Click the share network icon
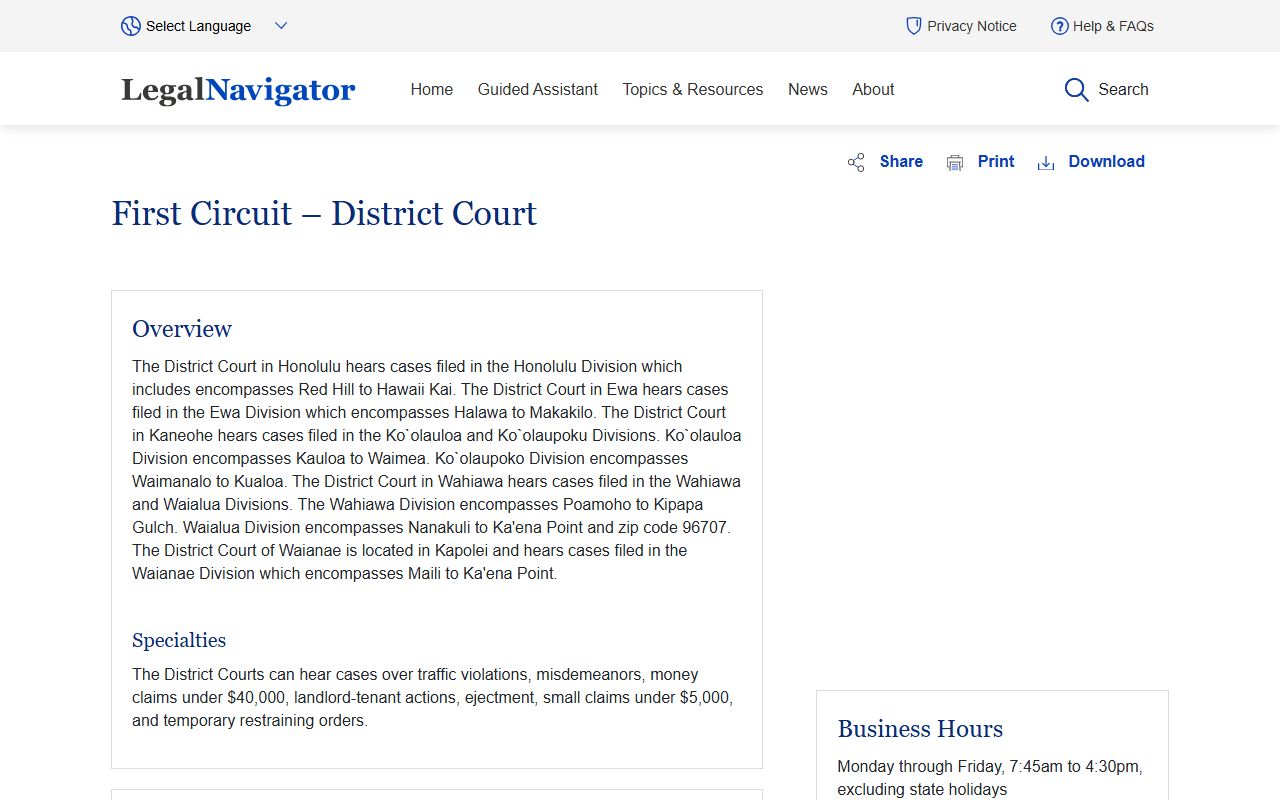 coord(856,163)
